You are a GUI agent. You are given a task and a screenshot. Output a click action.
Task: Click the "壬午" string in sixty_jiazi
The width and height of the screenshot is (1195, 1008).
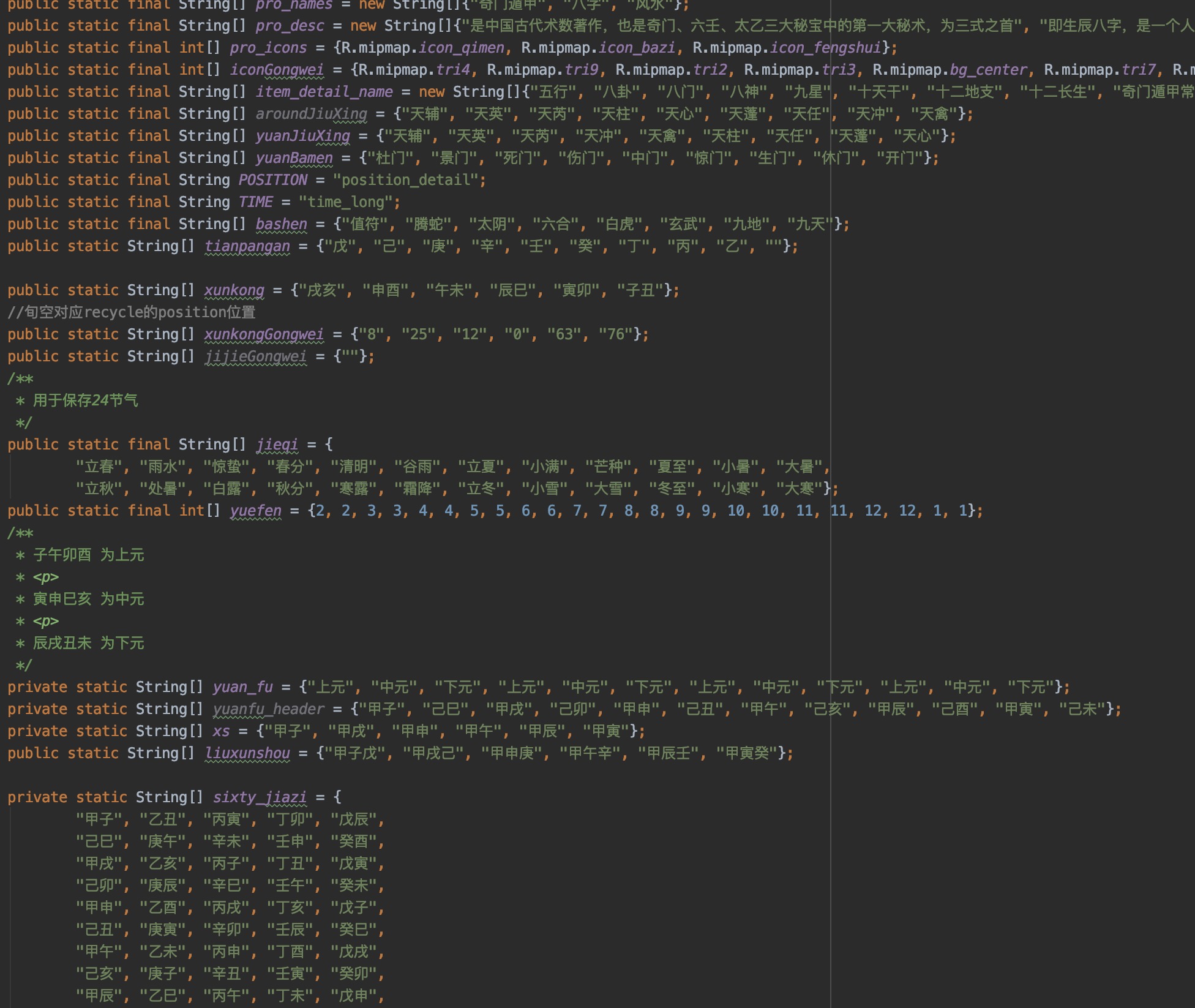click(290, 886)
